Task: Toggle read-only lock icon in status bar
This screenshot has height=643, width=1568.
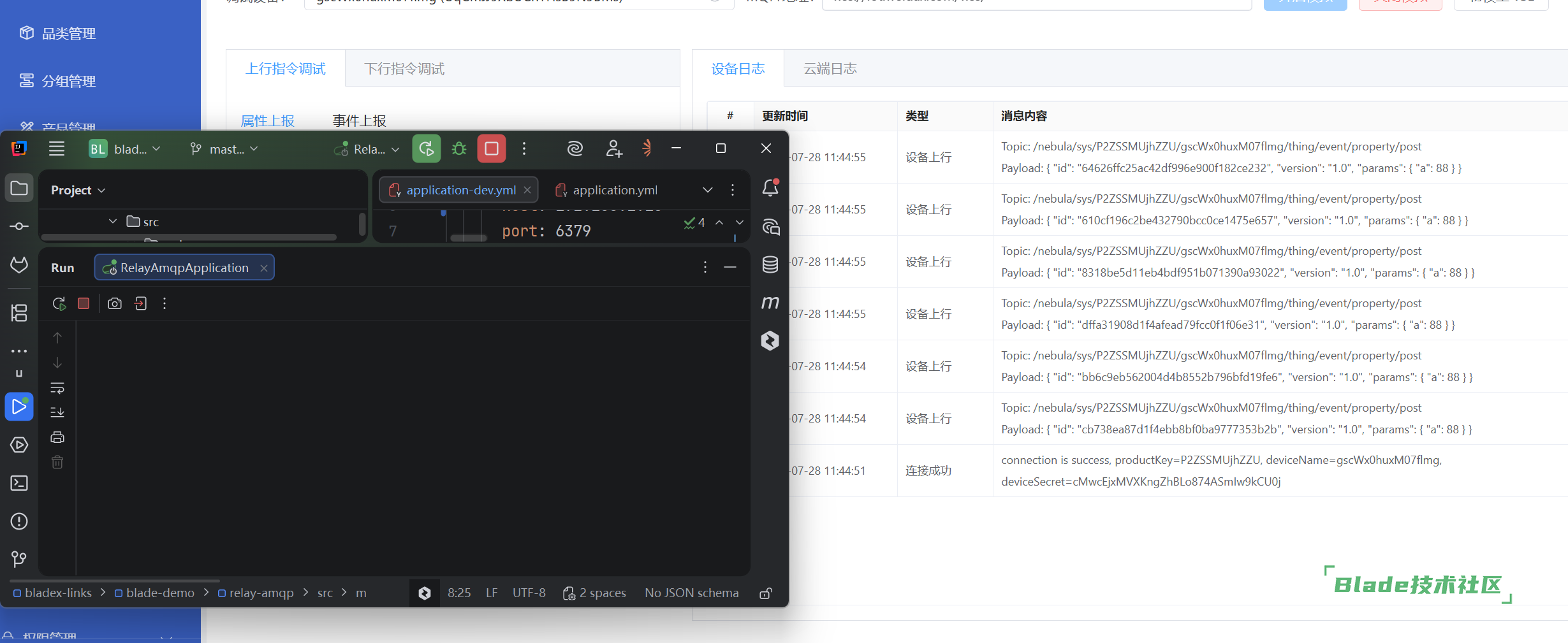Action: (766, 593)
